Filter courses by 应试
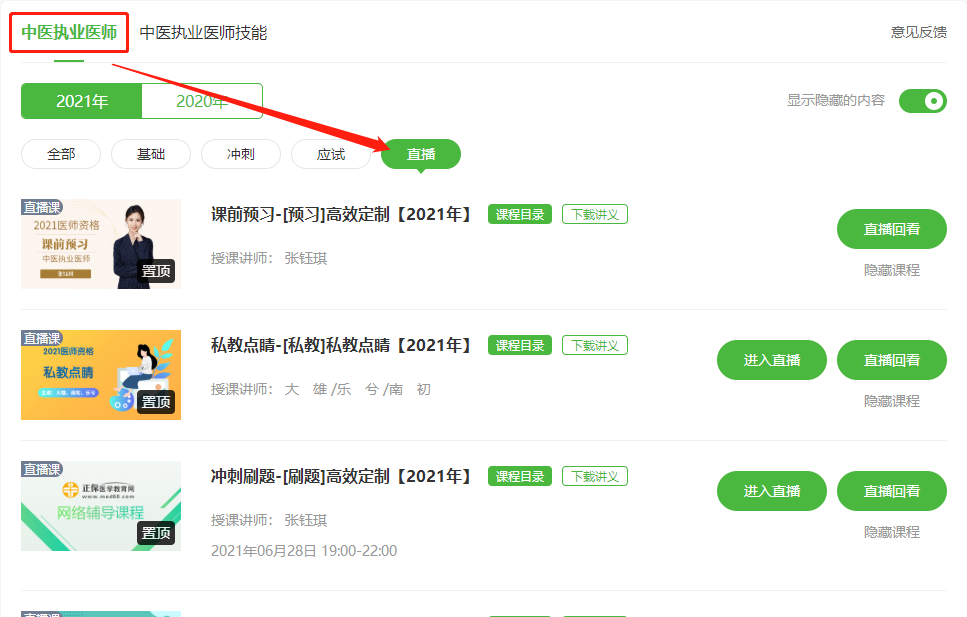Screen dimensions: 967x617 pyautogui.click(x=331, y=154)
